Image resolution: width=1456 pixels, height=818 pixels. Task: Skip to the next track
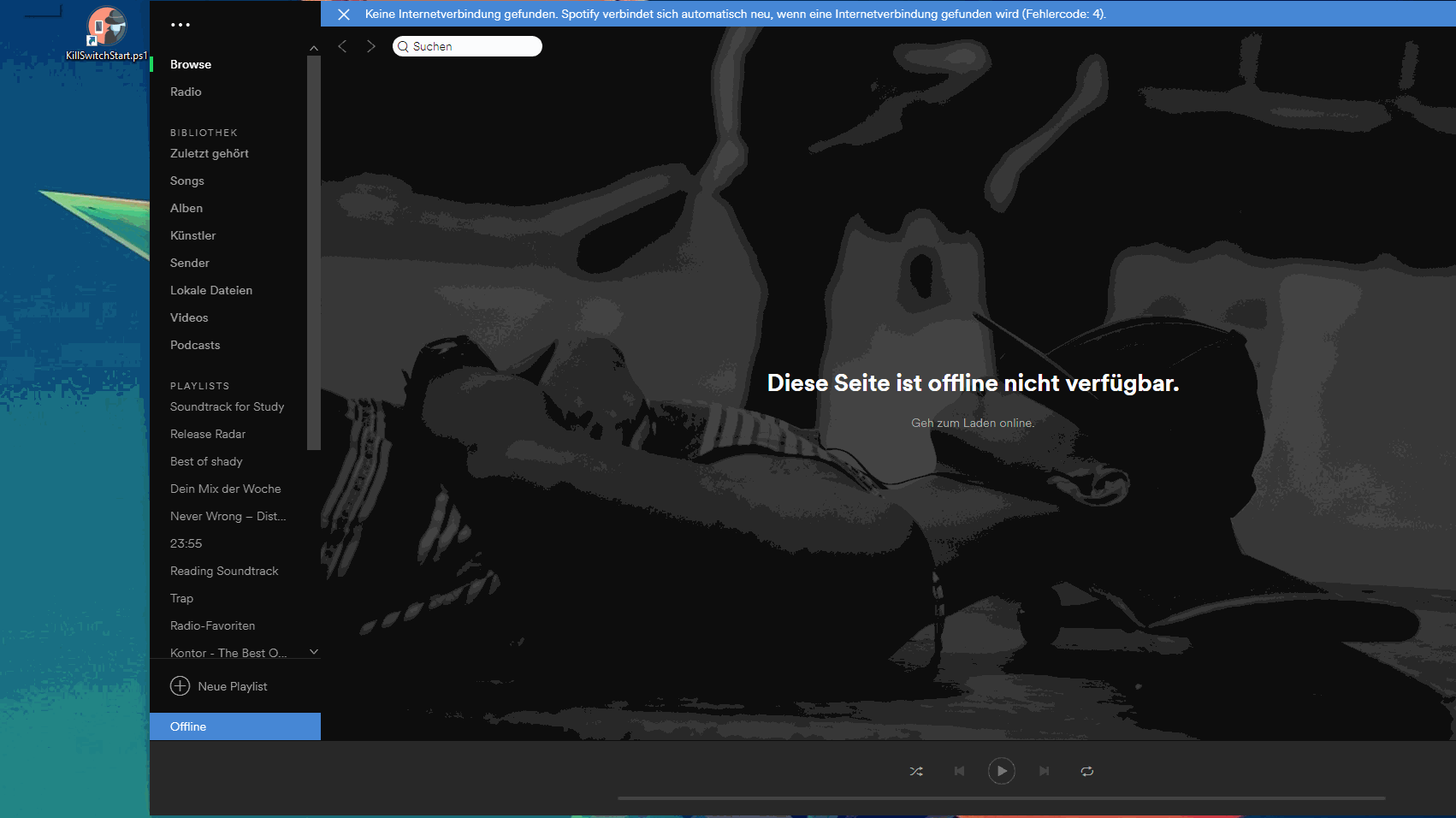[1045, 771]
